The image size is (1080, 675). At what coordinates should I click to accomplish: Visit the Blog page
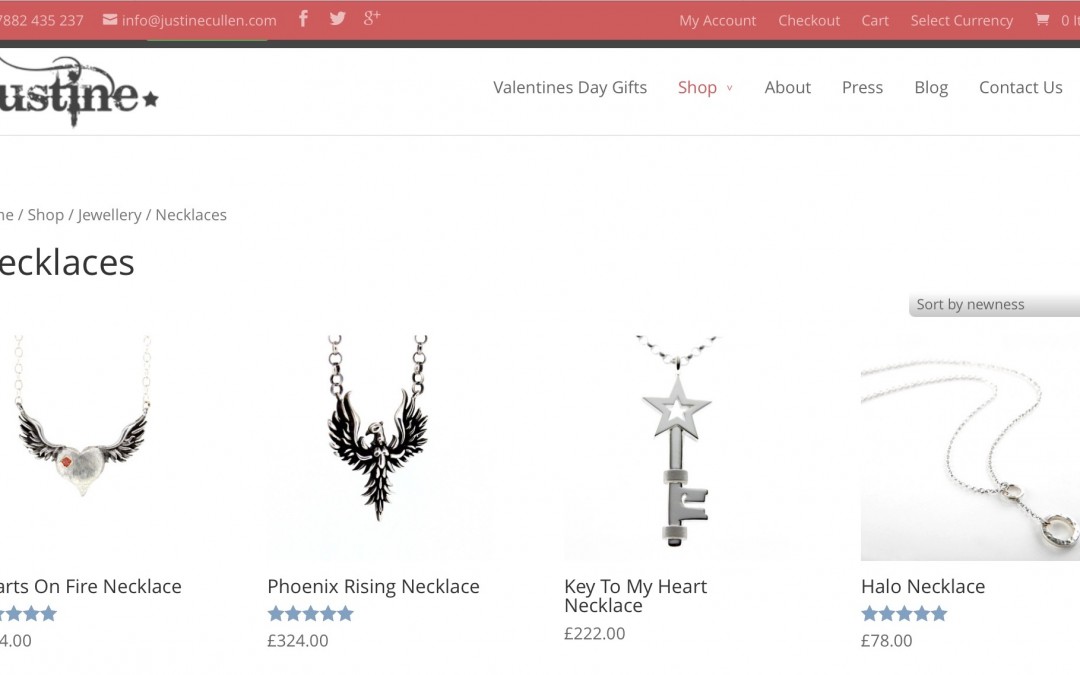coord(931,87)
